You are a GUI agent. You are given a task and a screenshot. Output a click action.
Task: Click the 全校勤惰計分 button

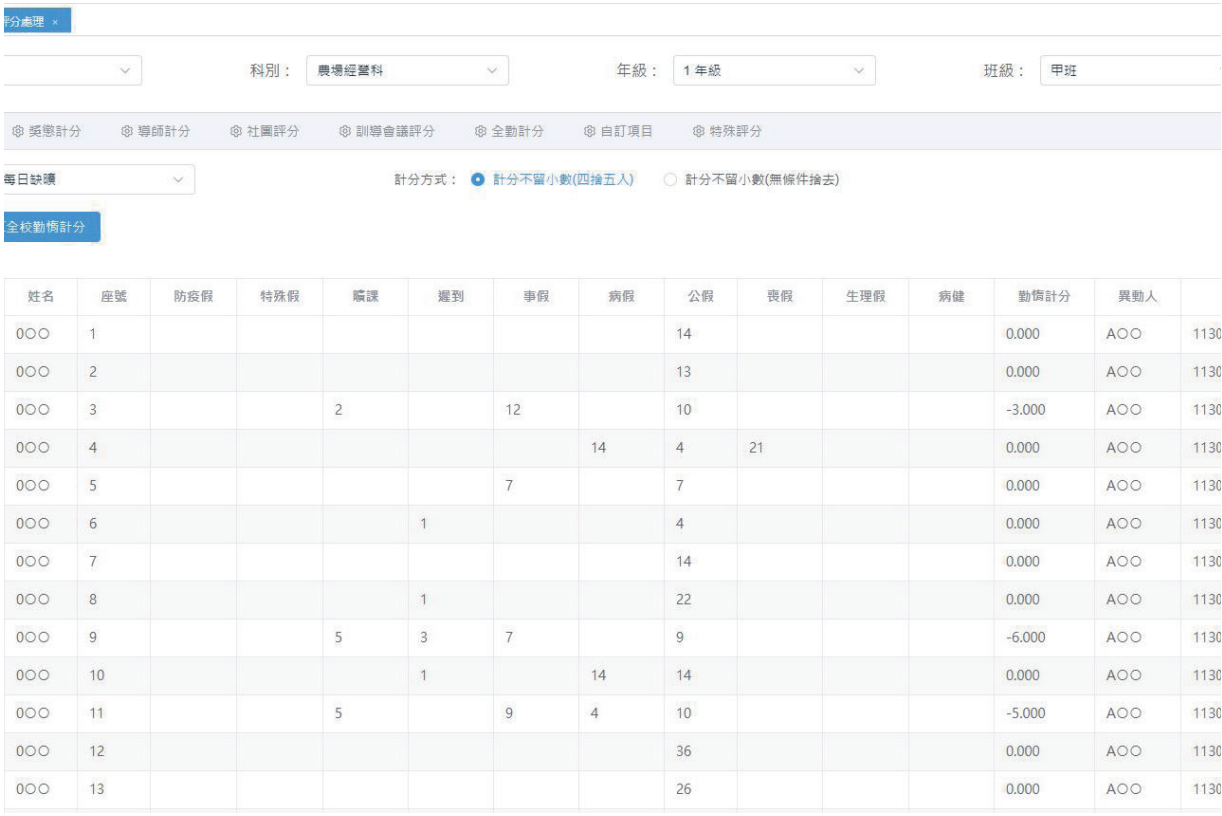[50, 226]
